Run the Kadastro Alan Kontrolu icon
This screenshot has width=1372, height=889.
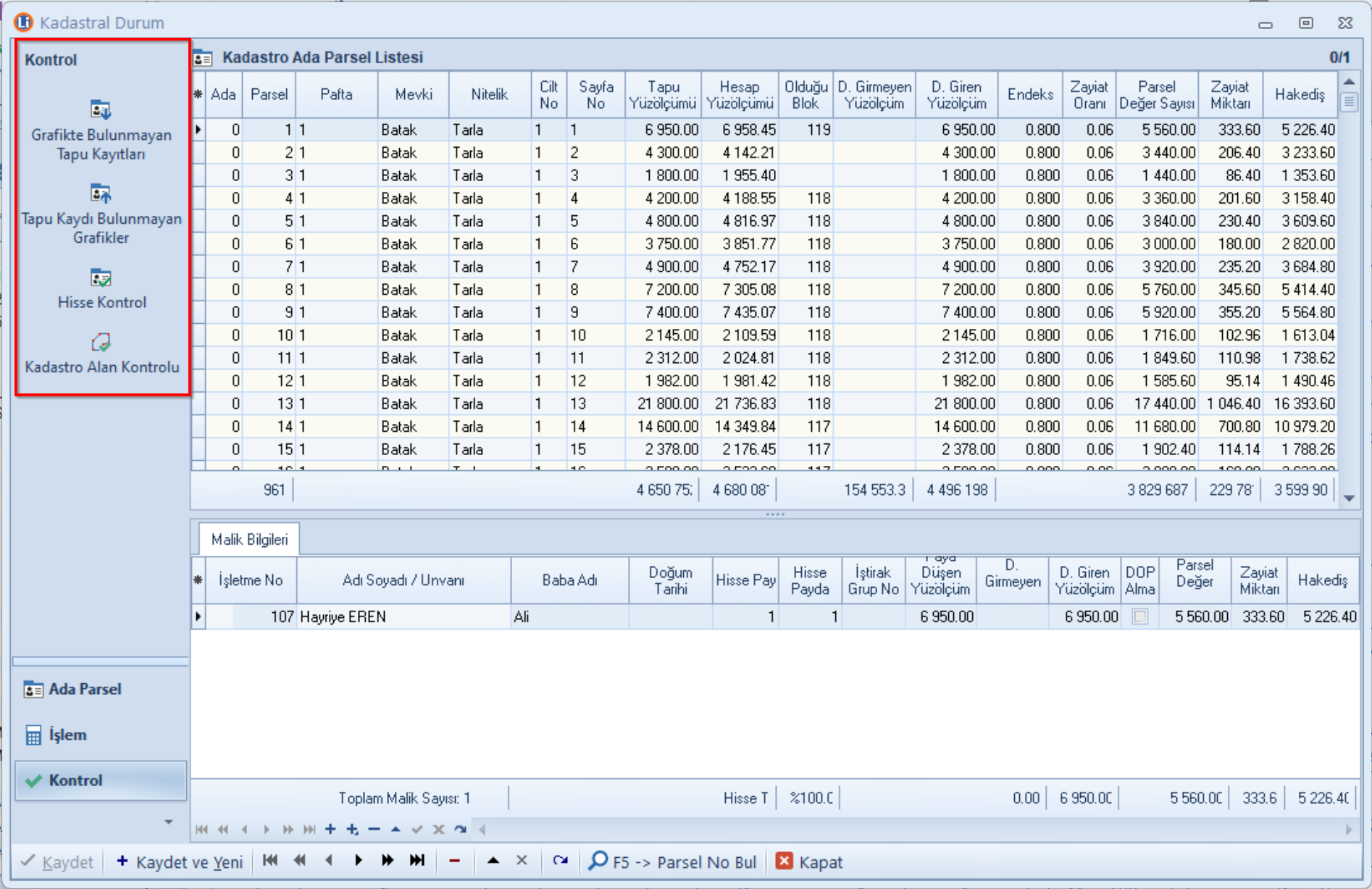point(101,342)
